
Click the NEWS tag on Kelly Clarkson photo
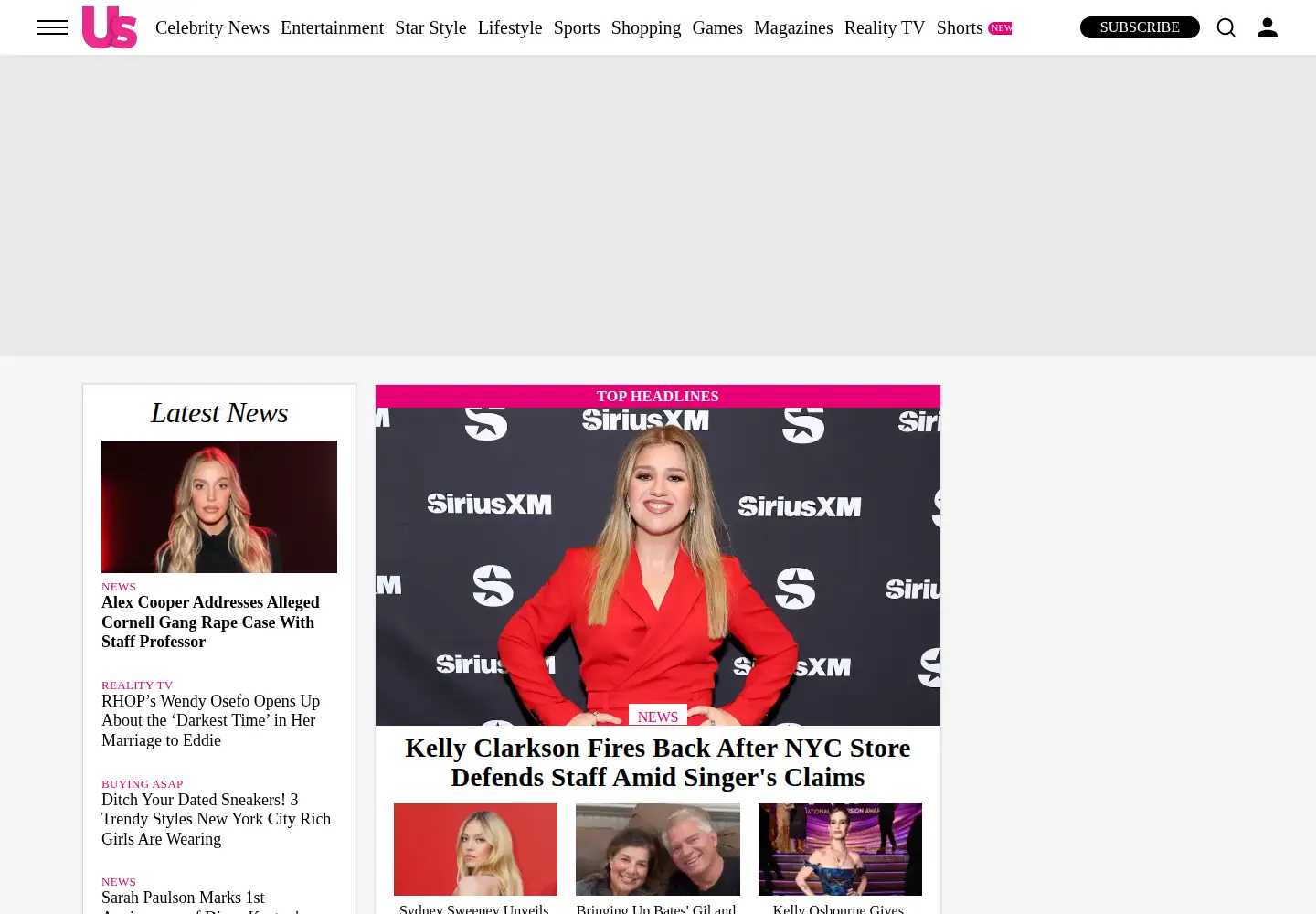coord(658,717)
